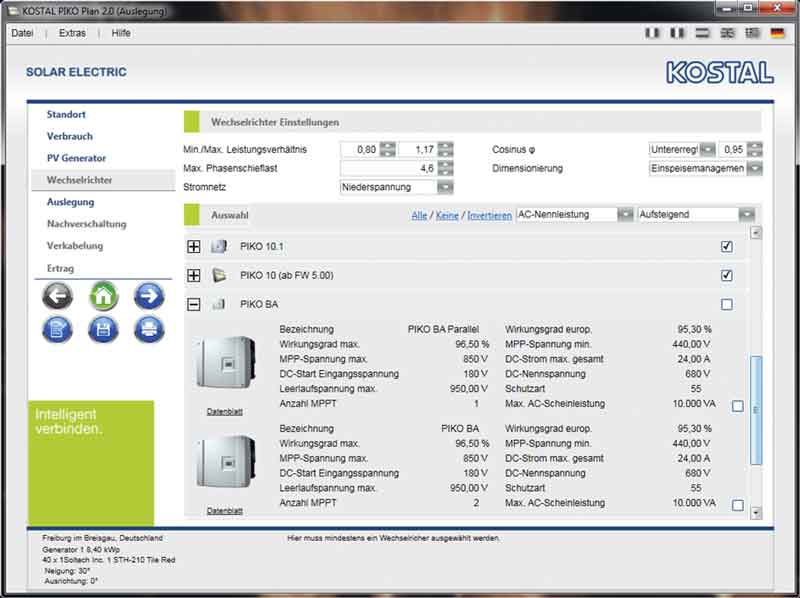Image resolution: width=800 pixels, height=598 pixels.
Task: Click the PIKO BA inverter group icon
Action: pyautogui.click(x=219, y=305)
